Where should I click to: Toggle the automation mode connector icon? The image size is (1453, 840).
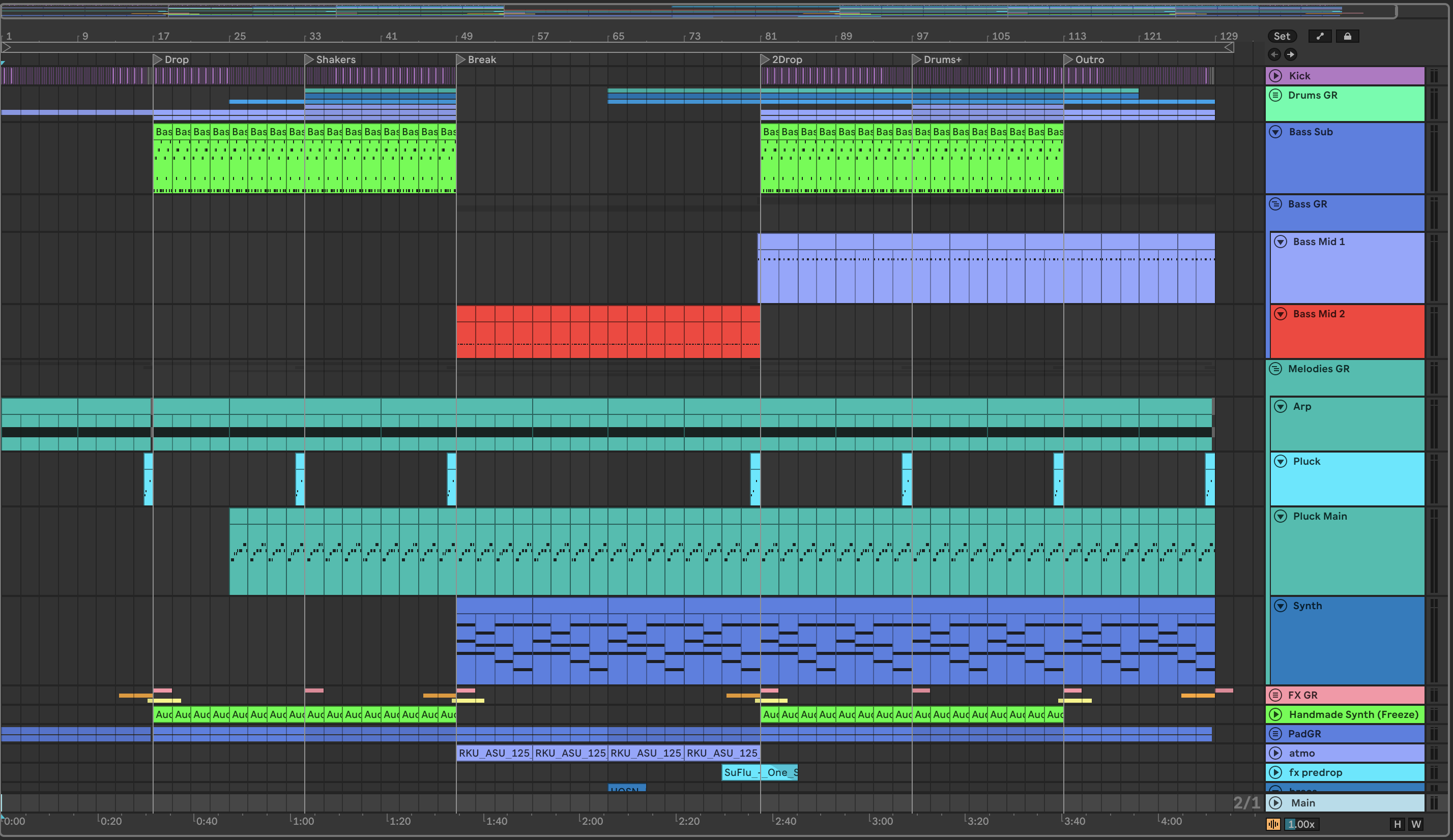coord(1320,36)
